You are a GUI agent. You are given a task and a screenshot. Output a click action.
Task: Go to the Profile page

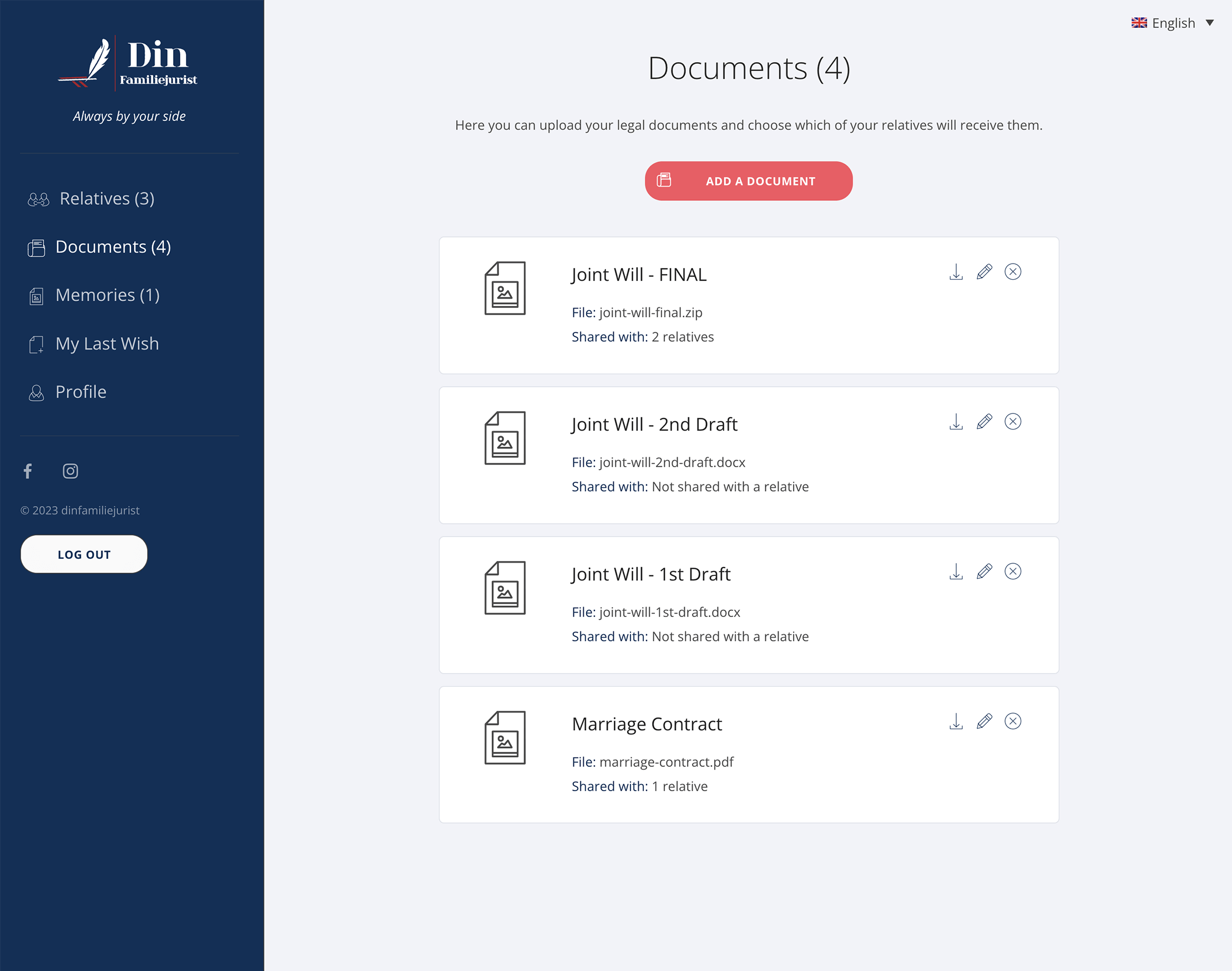pyautogui.click(x=80, y=392)
